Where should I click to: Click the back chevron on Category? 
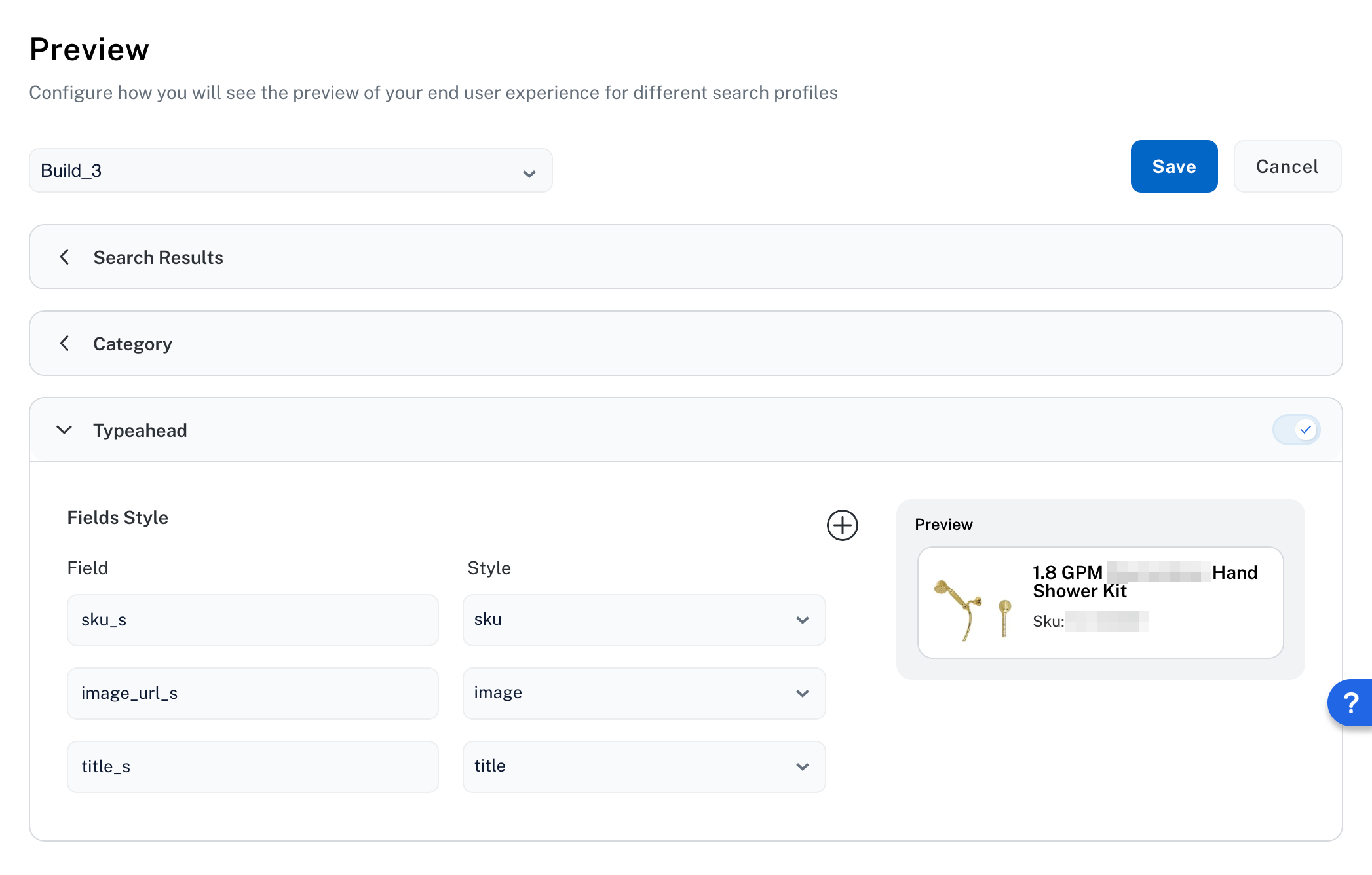pos(65,343)
